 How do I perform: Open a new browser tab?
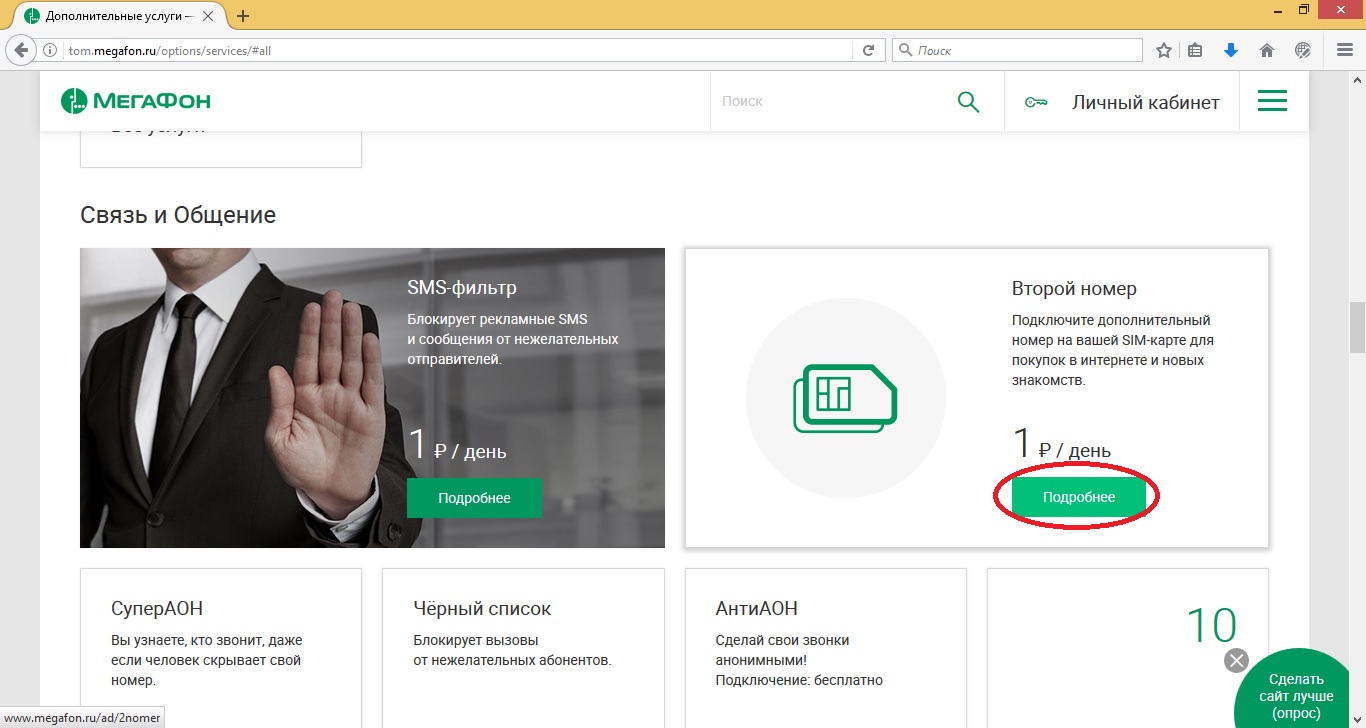coord(243,16)
